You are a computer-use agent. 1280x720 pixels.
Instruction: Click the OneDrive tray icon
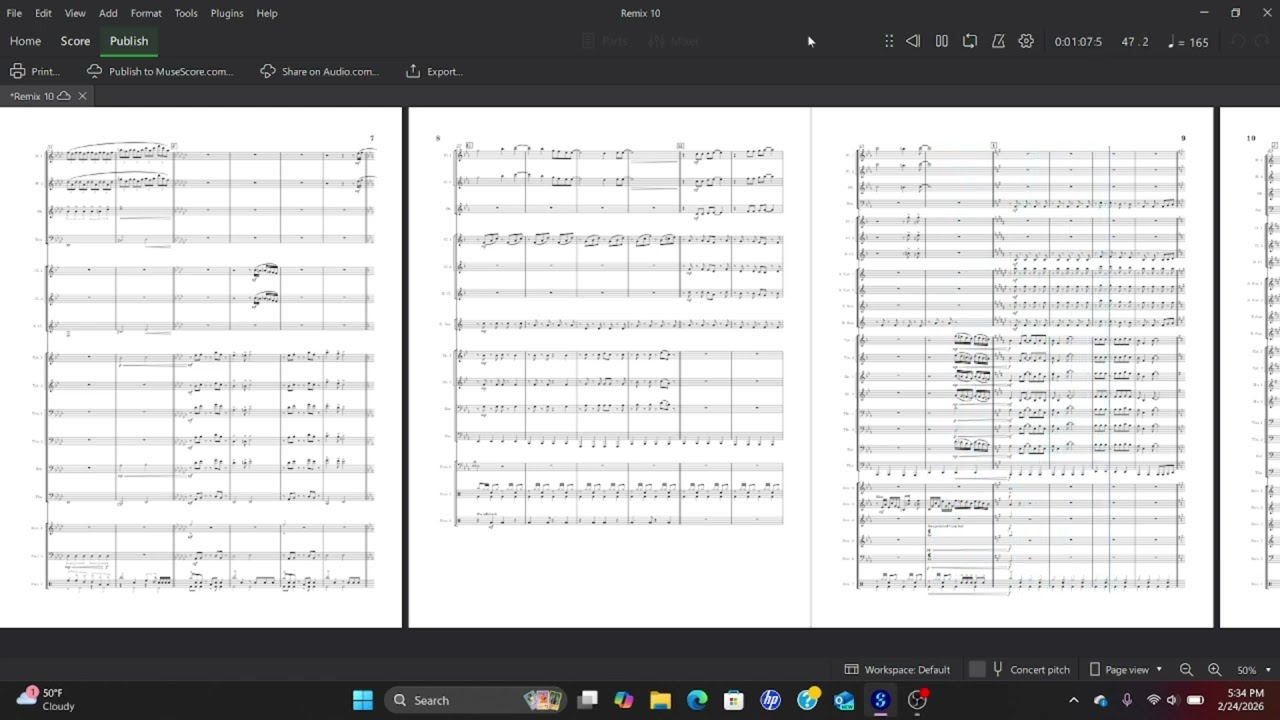coord(1100,700)
